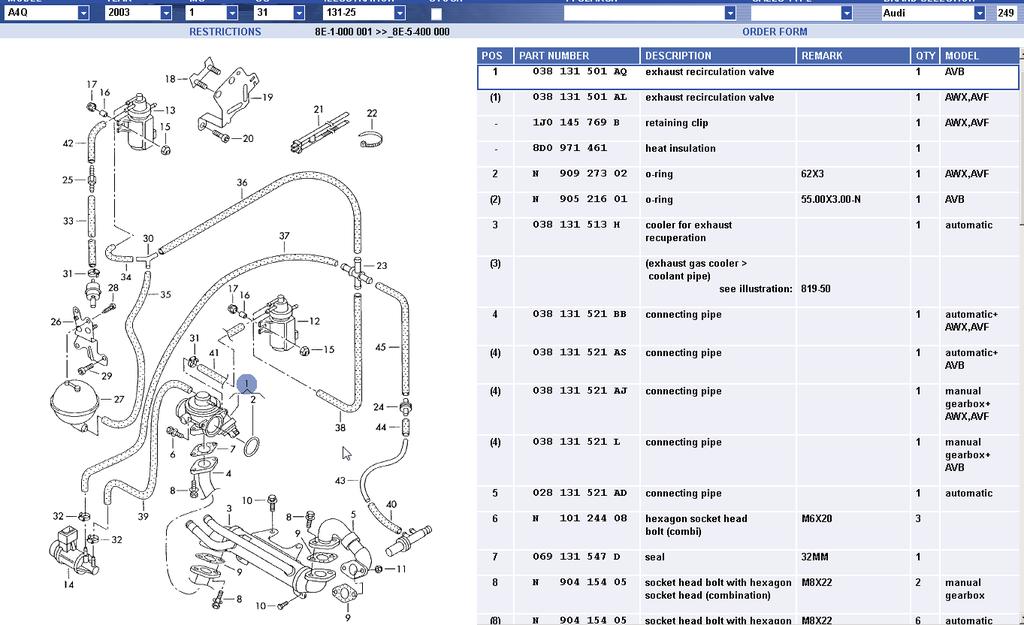The height and width of the screenshot is (625, 1024).
Task: Click the highlighted callout number 1 in diagram
Action: click(246, 384)
